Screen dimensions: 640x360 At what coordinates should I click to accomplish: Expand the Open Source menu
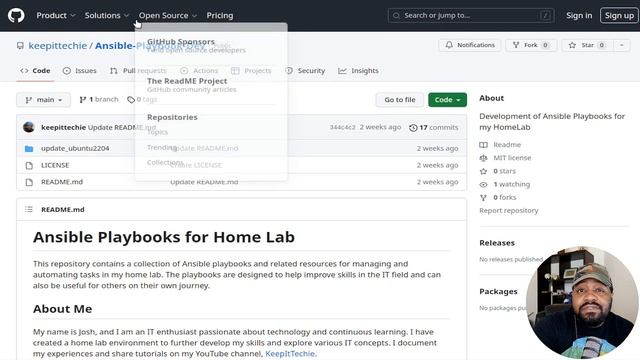pos(168,16)
